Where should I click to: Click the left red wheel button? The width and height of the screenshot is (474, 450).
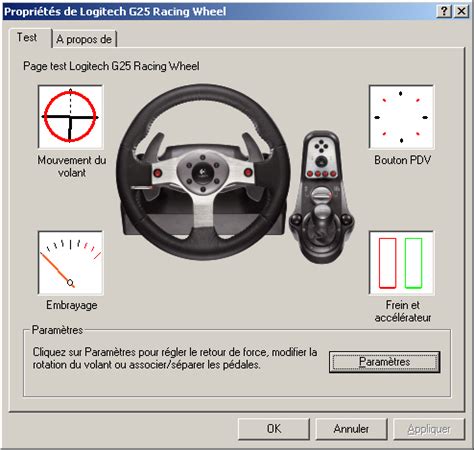click(158, 173)
